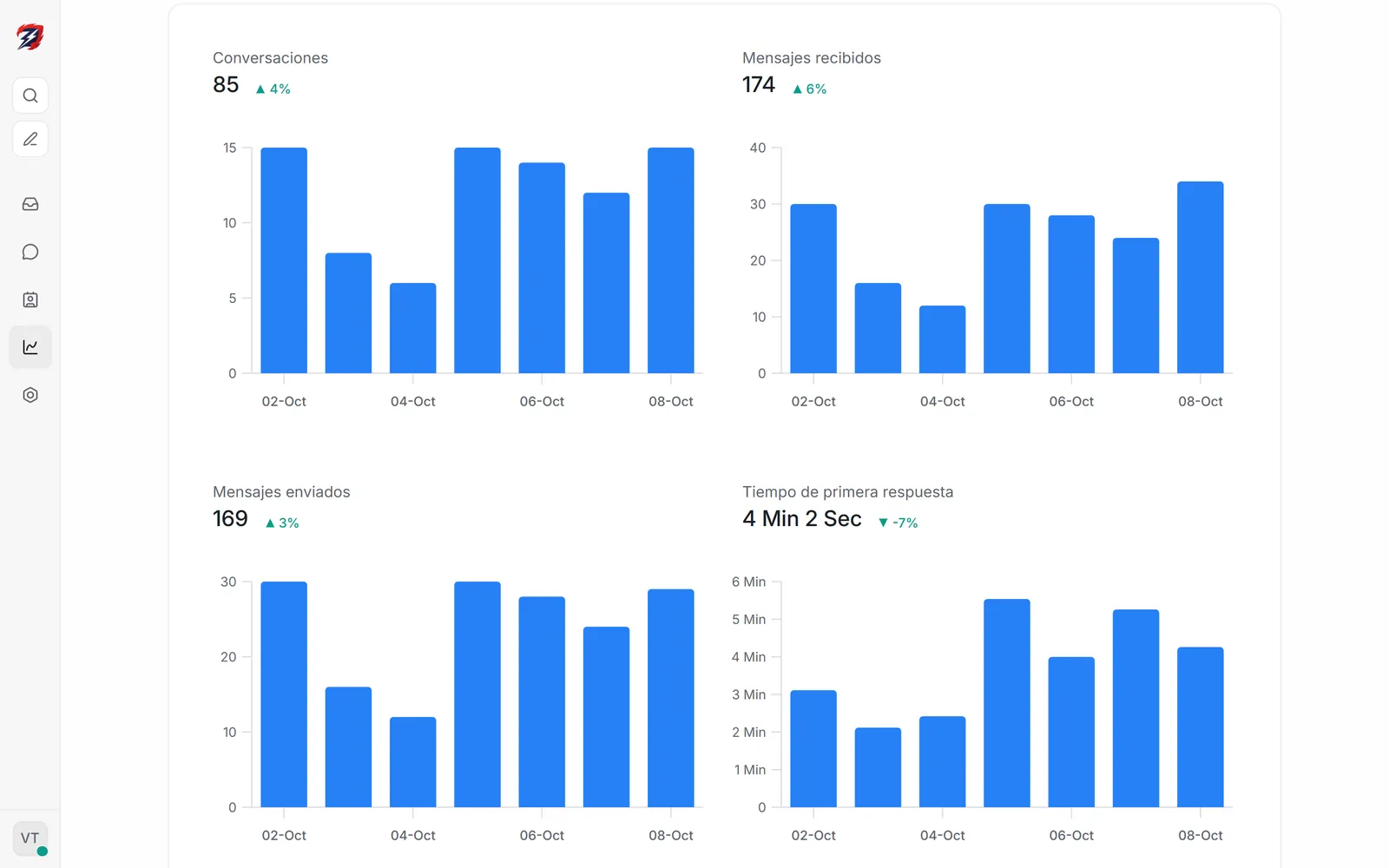Click the 'Tiempo de primera respuesta' title
The width and height of the screenshot is (1389, 868).
(x=847, y=492)
